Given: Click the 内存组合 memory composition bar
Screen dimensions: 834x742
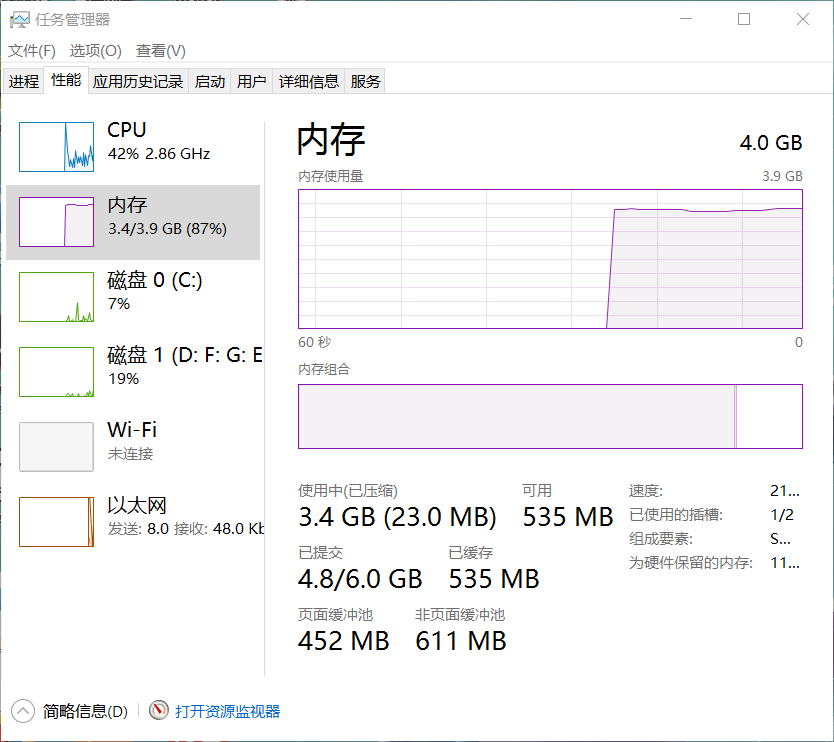Looking at the screenshot, I should tap(550, 416).
